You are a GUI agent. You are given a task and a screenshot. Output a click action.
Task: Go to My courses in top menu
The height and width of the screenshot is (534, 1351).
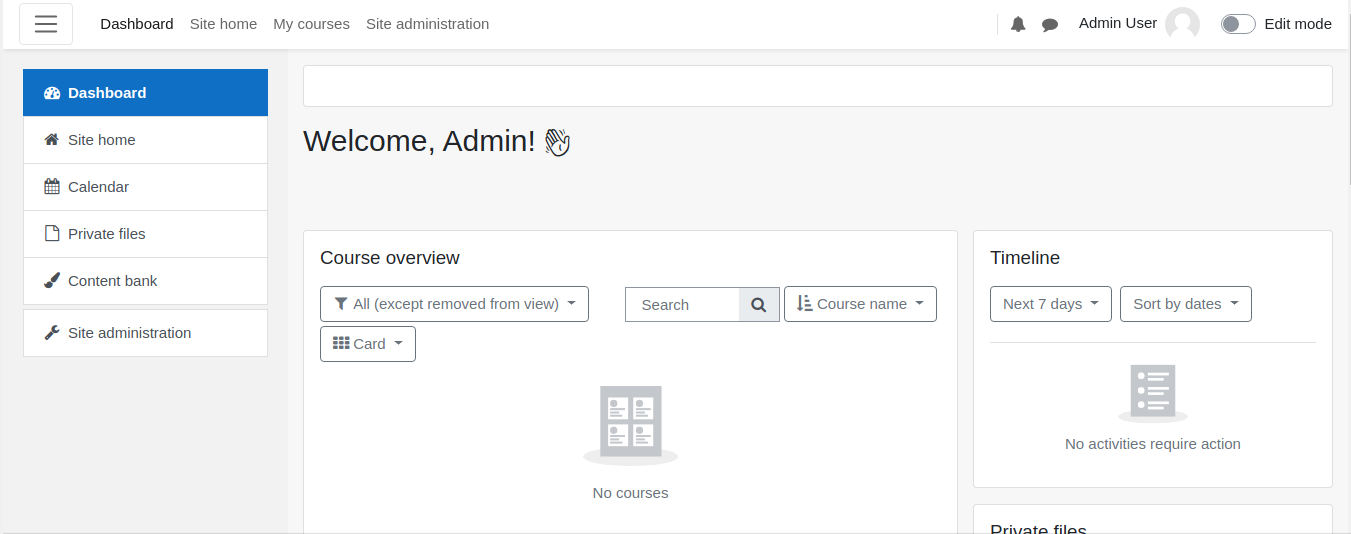pos(312,24)
